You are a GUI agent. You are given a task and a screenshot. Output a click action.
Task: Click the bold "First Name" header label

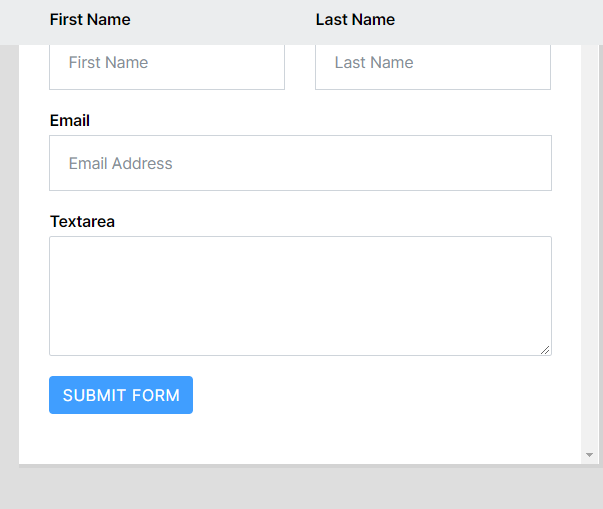click(90, 20)
